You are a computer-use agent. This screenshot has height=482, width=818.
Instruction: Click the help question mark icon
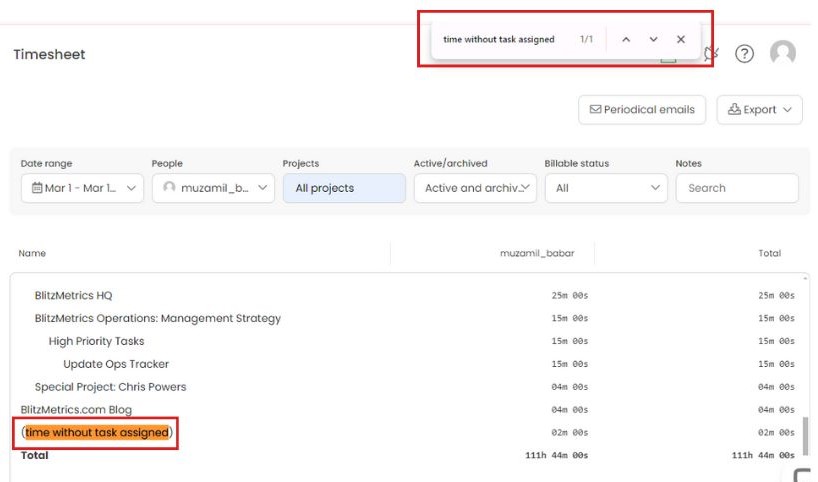point(744,54)
